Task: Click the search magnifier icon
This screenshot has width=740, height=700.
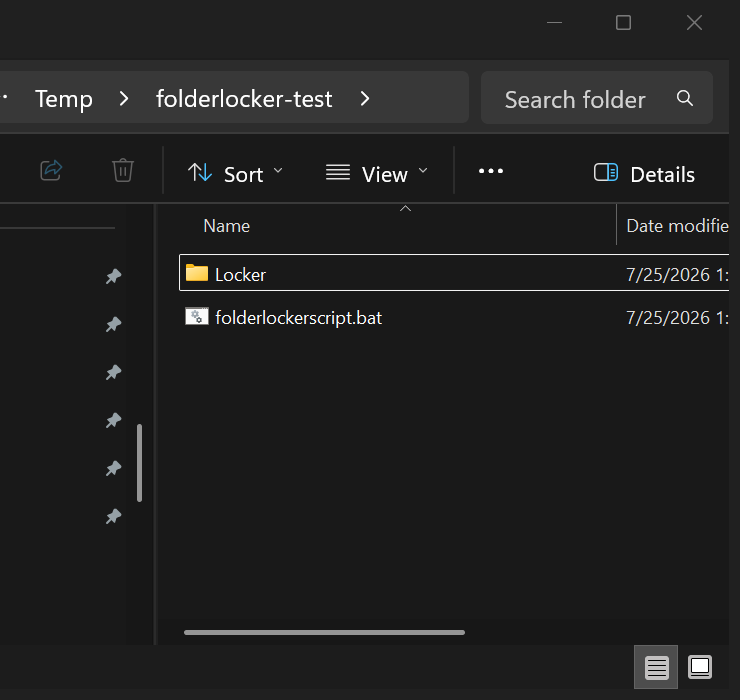Action: [x=685, y=98]
